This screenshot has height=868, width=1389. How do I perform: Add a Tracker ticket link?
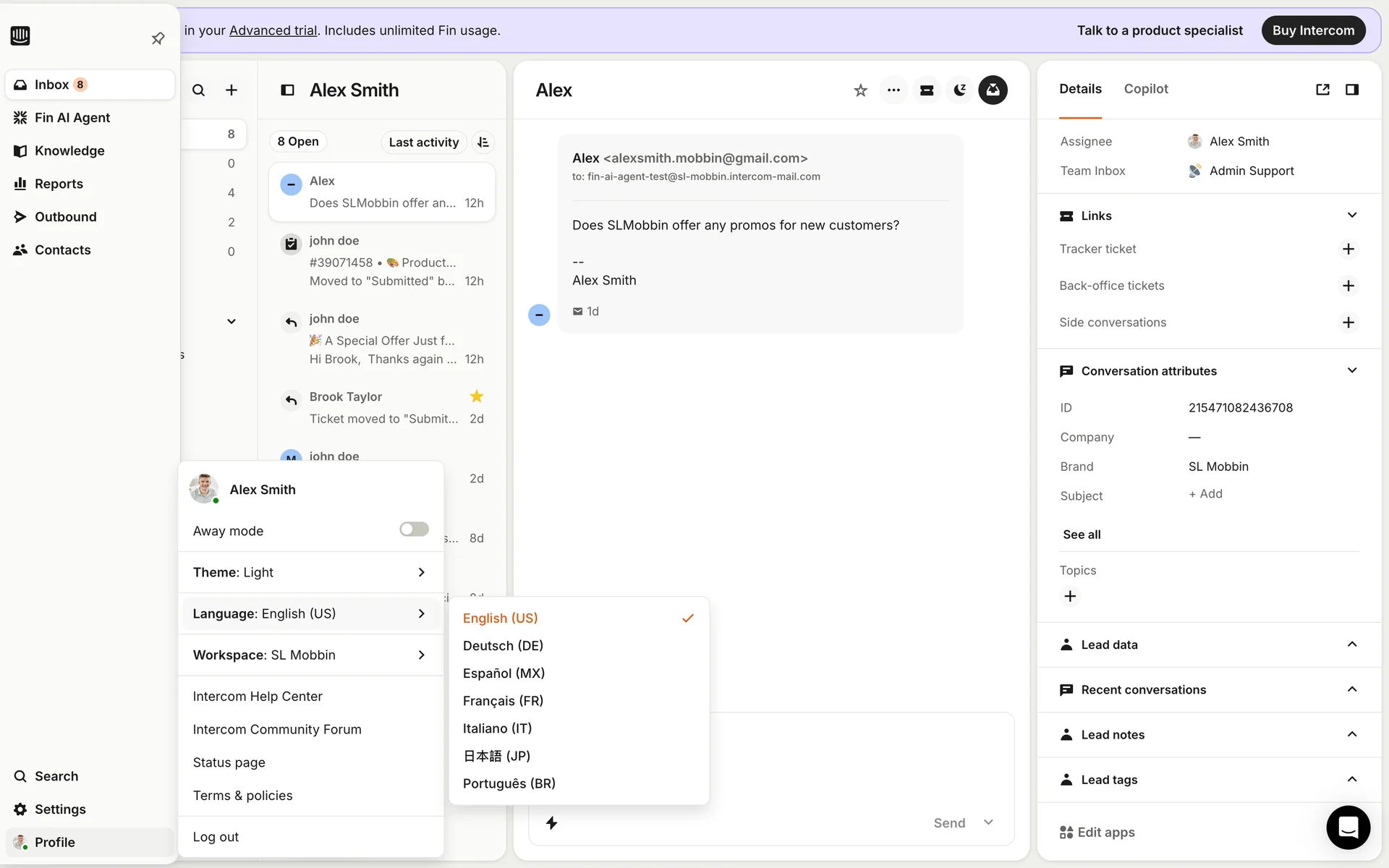[1348, 249]
